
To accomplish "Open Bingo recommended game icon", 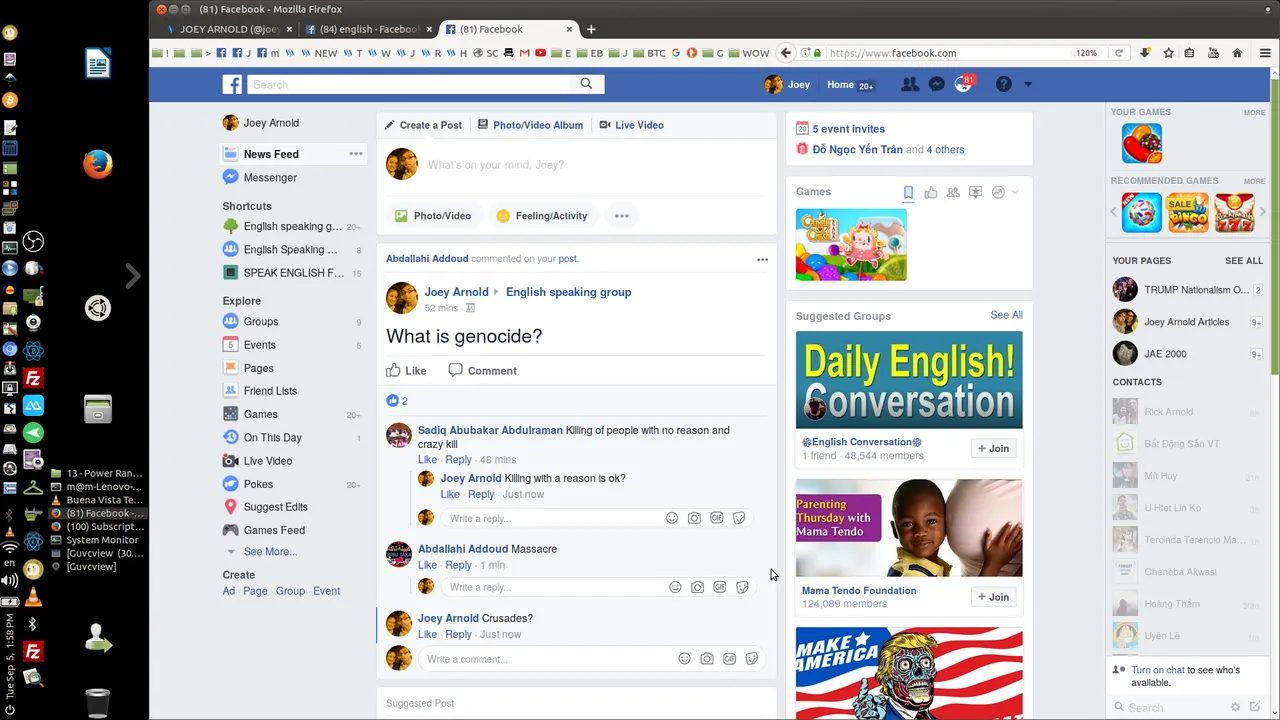I will [1187, 213].
